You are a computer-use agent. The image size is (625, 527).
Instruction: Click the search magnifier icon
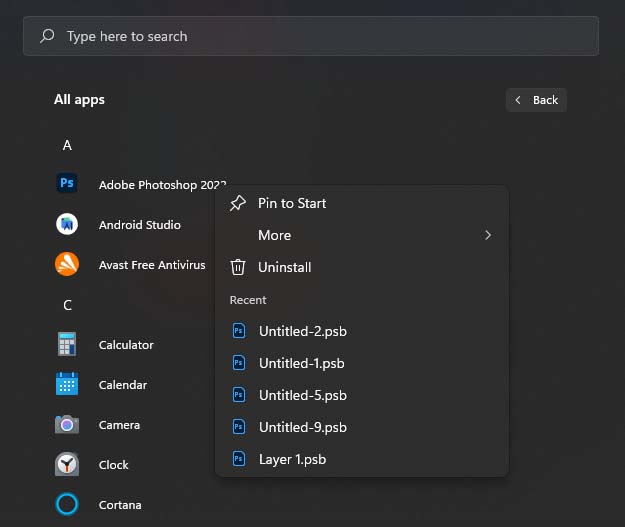[x=47, y=36]
